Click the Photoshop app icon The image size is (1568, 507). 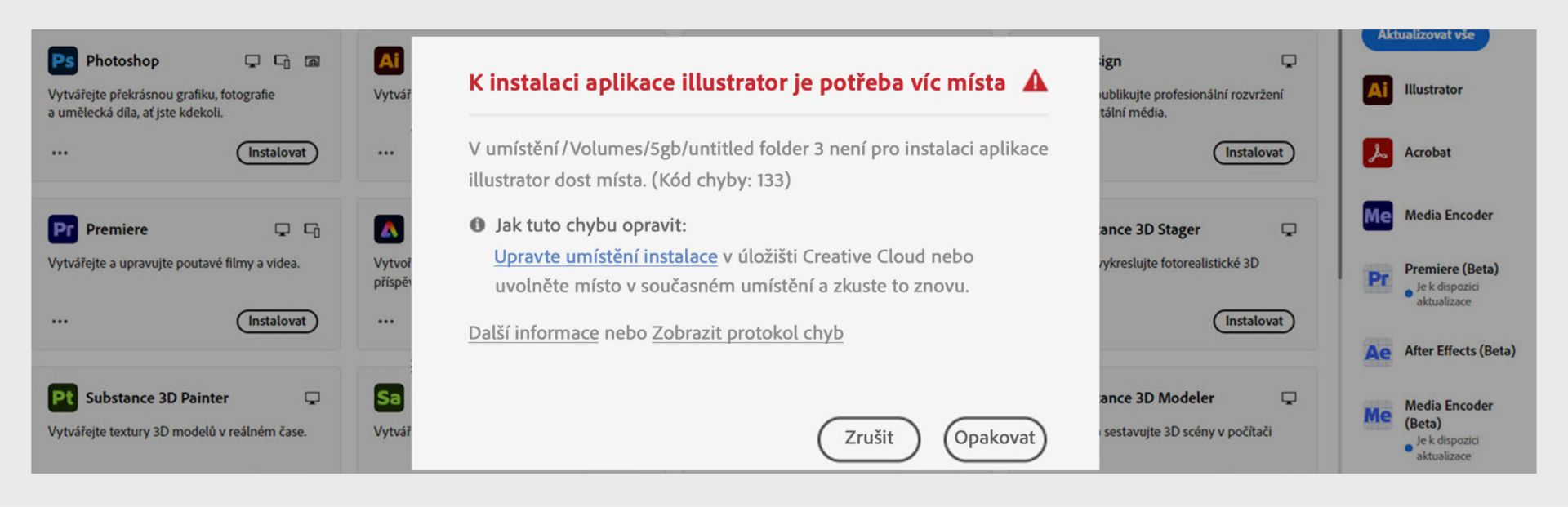click(63, 61)
